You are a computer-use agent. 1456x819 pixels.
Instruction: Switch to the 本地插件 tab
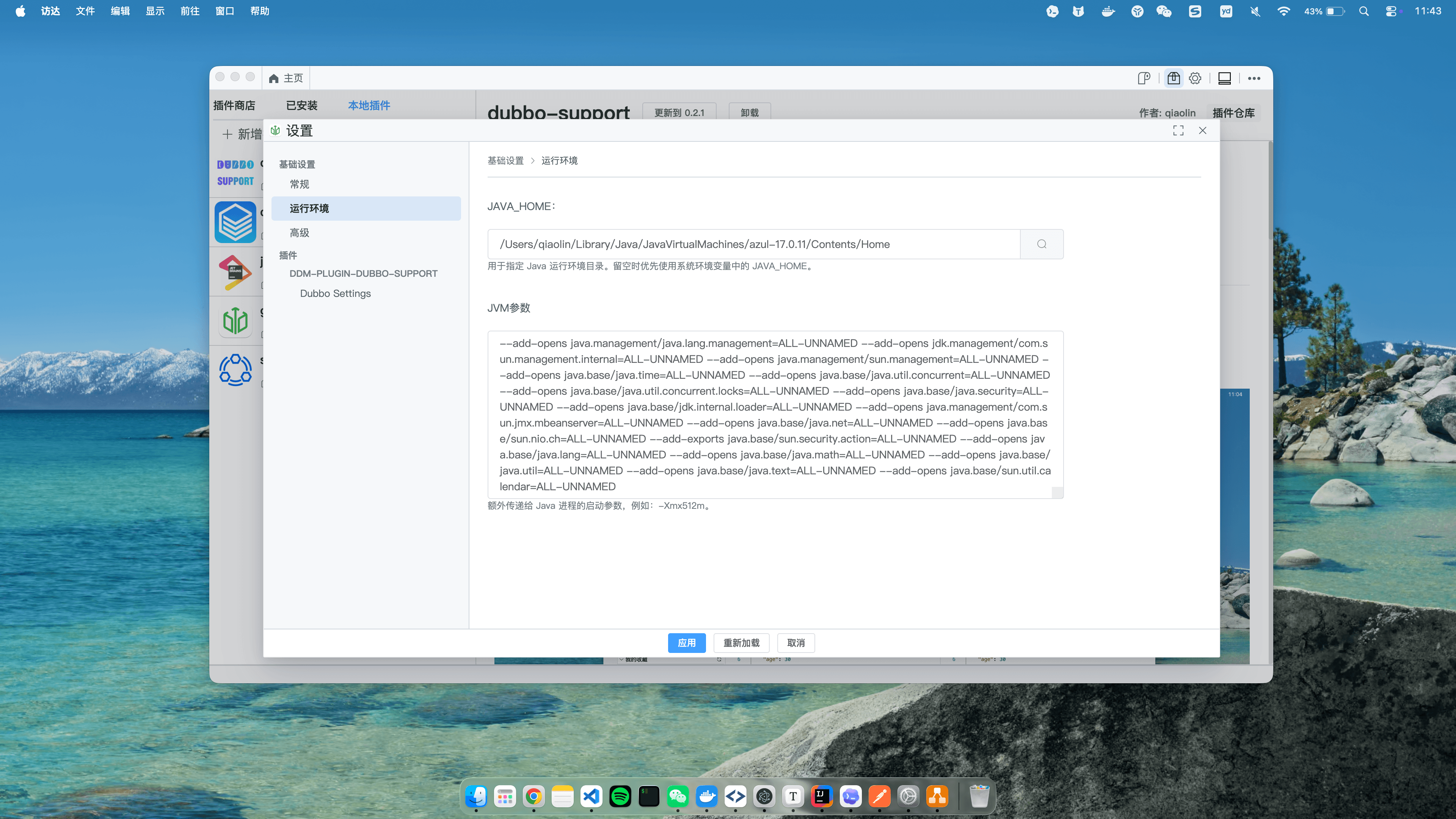[x=369, y=106]
